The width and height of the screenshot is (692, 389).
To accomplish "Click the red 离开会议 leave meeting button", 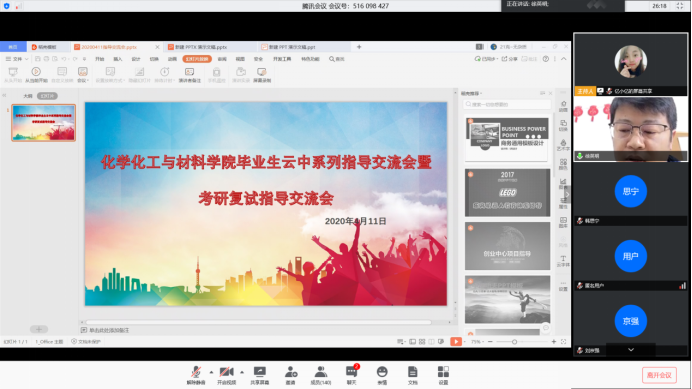I will 659,375.
